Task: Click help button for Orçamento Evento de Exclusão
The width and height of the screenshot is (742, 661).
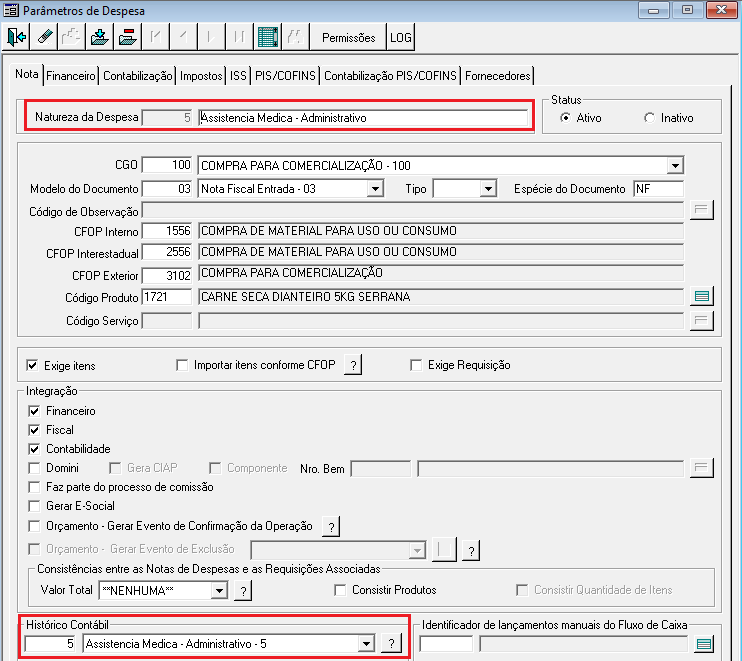Action: tap(471, 551)
